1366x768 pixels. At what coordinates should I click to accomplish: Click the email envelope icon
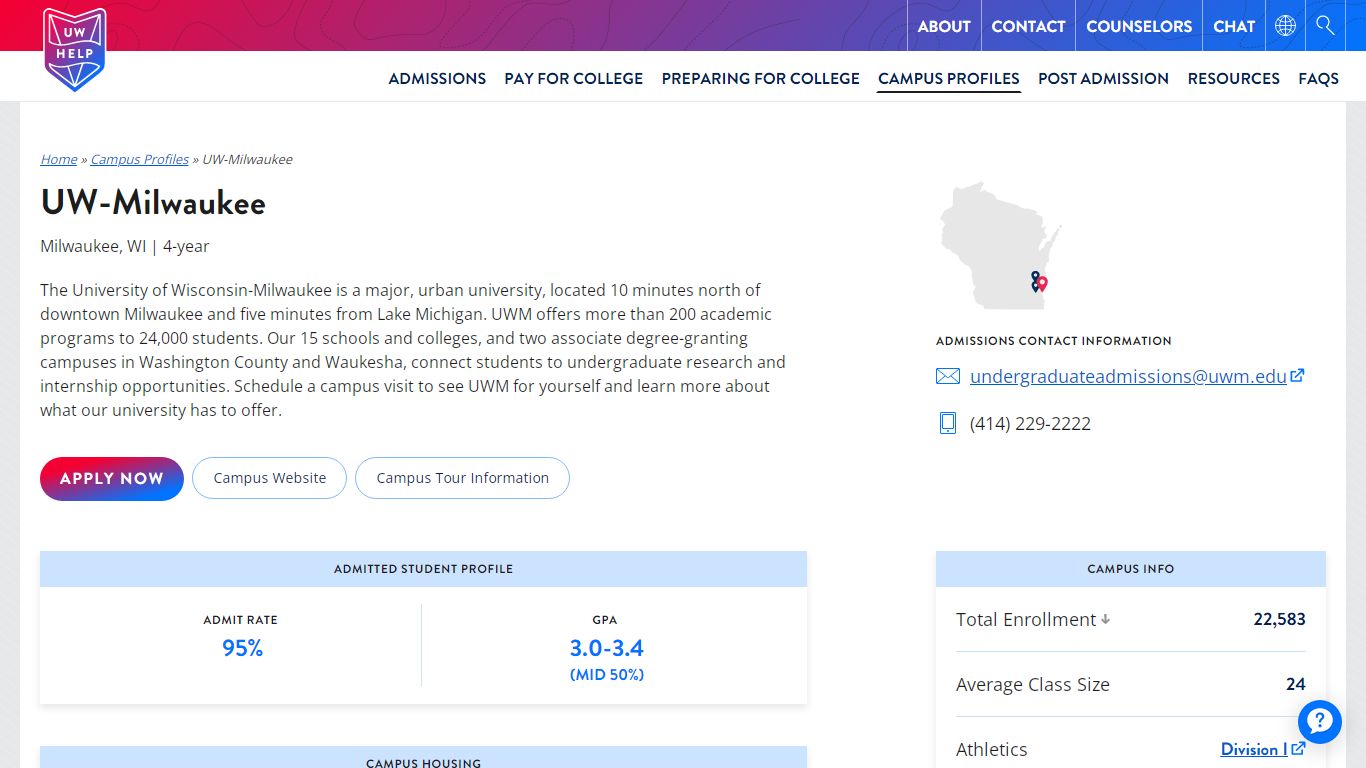coord(947,376)
